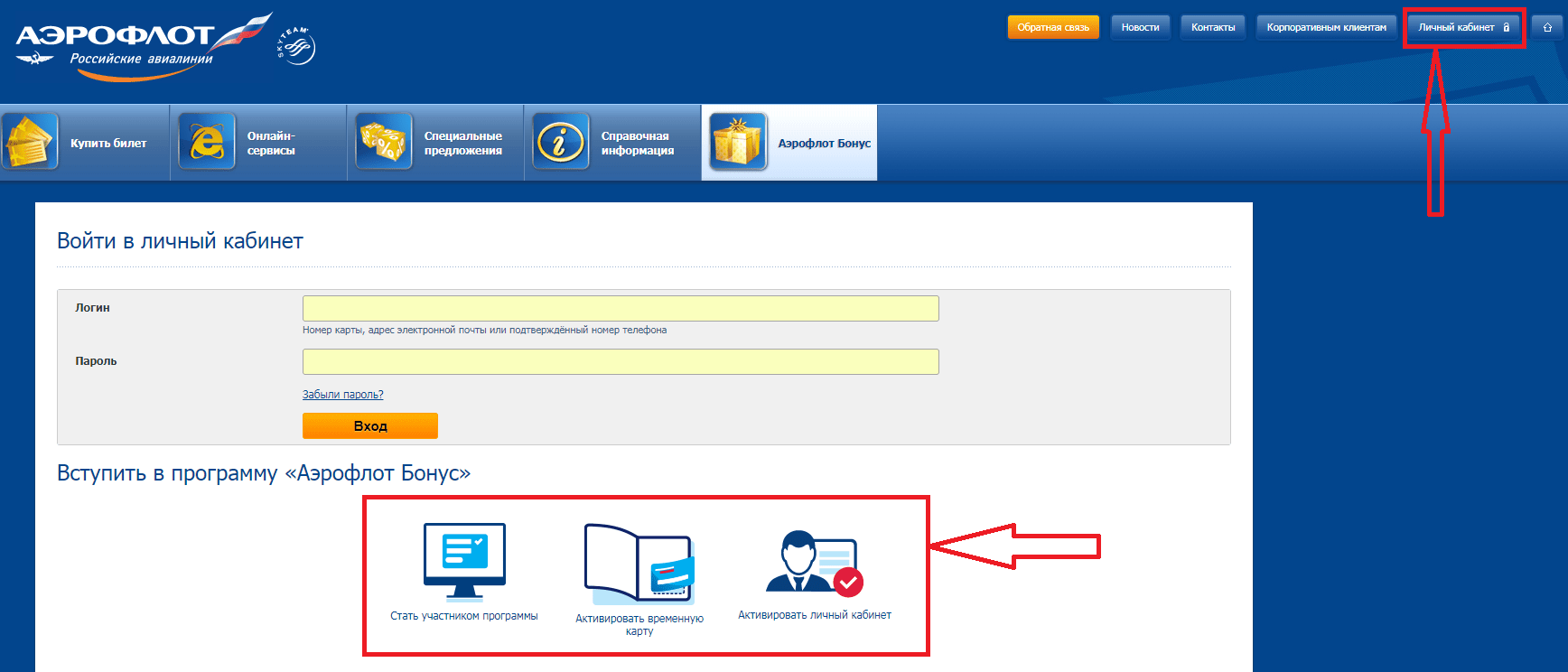Click 'Личный кабинет' button

click(1463, 27)
